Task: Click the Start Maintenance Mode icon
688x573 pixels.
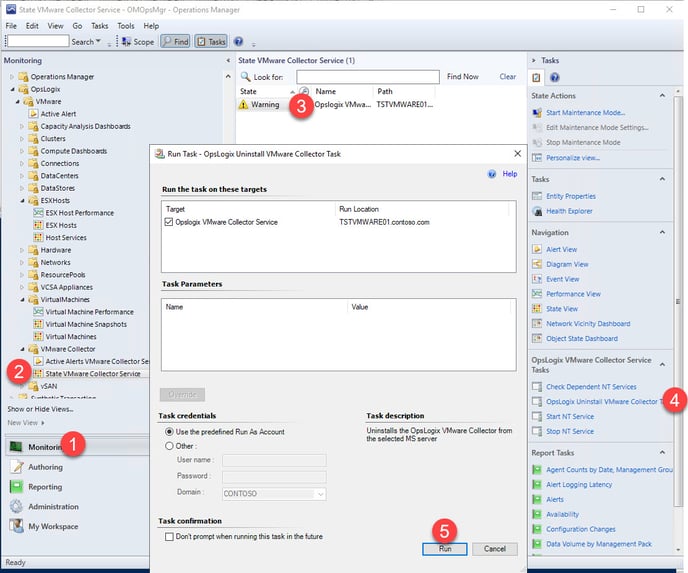Action: click(x=537, y=113)
